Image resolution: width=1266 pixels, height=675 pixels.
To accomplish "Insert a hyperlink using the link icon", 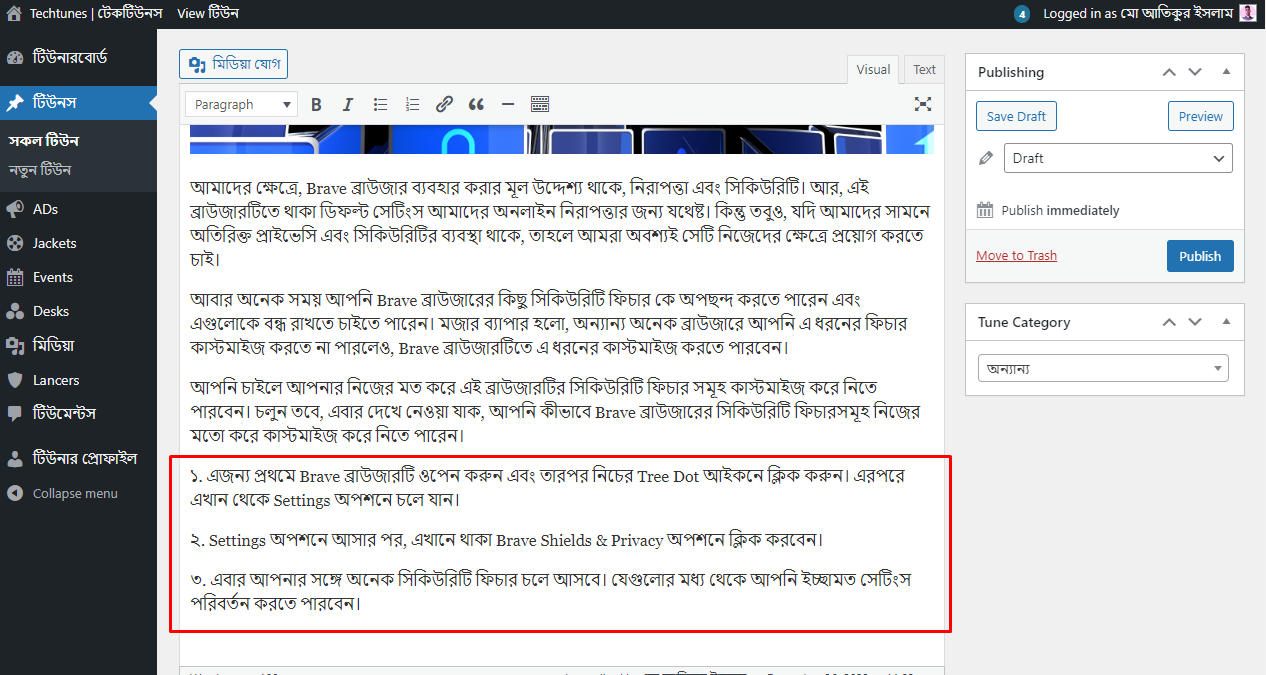I will 444,103.
